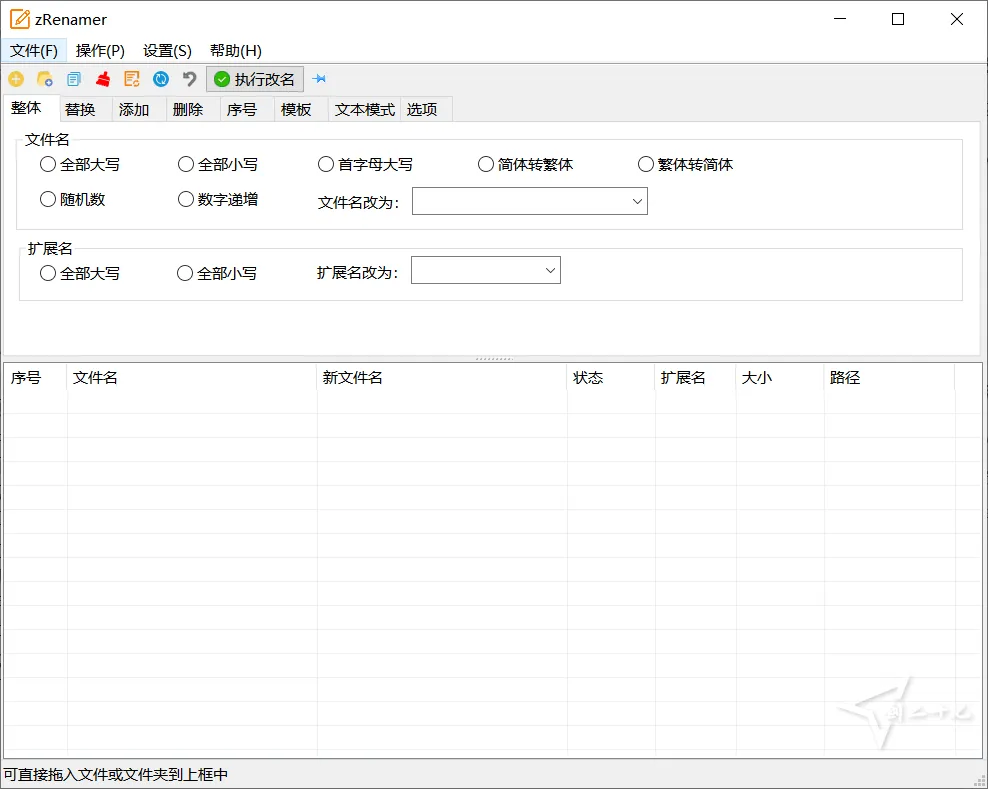Select 全部小写 under 扩展名 section
This screenshot has height=789, width=988.
184,272
